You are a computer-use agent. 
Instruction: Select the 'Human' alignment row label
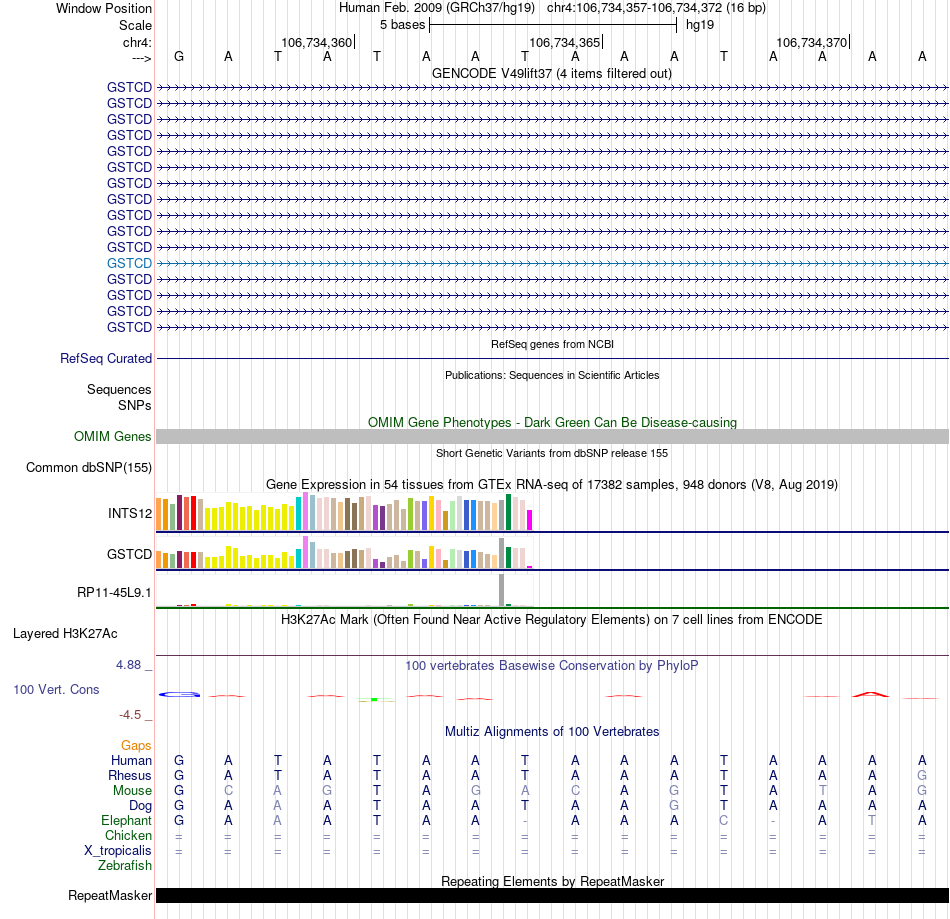(x=131, y=760)
